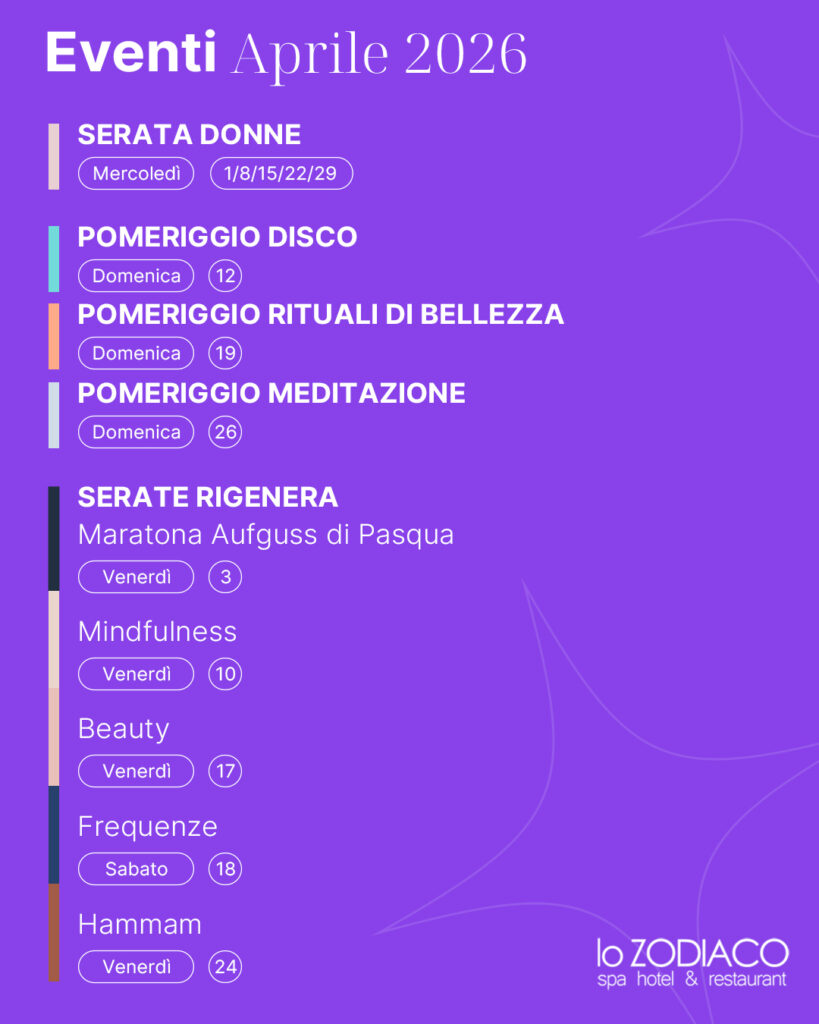Click the lo Zodiaco logo

(692, 962)
